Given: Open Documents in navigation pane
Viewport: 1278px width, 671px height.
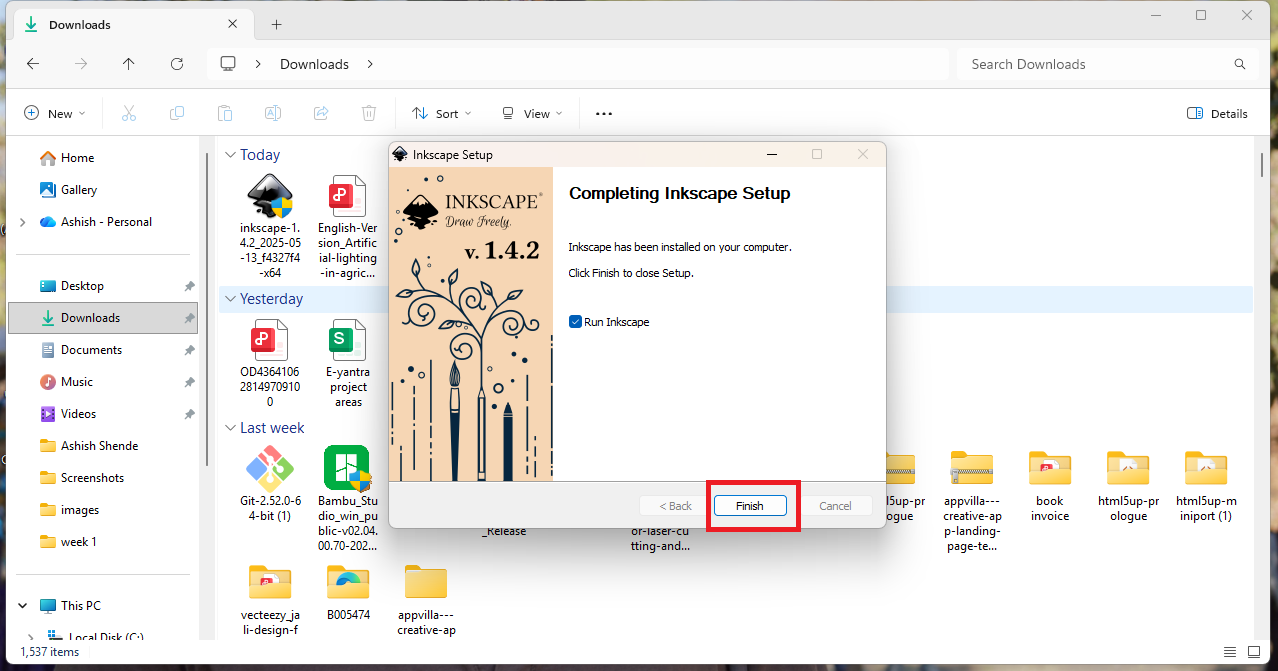Looking at the screenshot, I should (91, 350).
